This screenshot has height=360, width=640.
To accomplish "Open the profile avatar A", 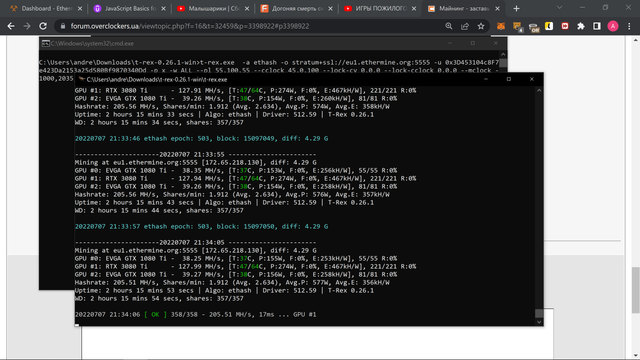I will pyautogui.click(x=613, y=26).
